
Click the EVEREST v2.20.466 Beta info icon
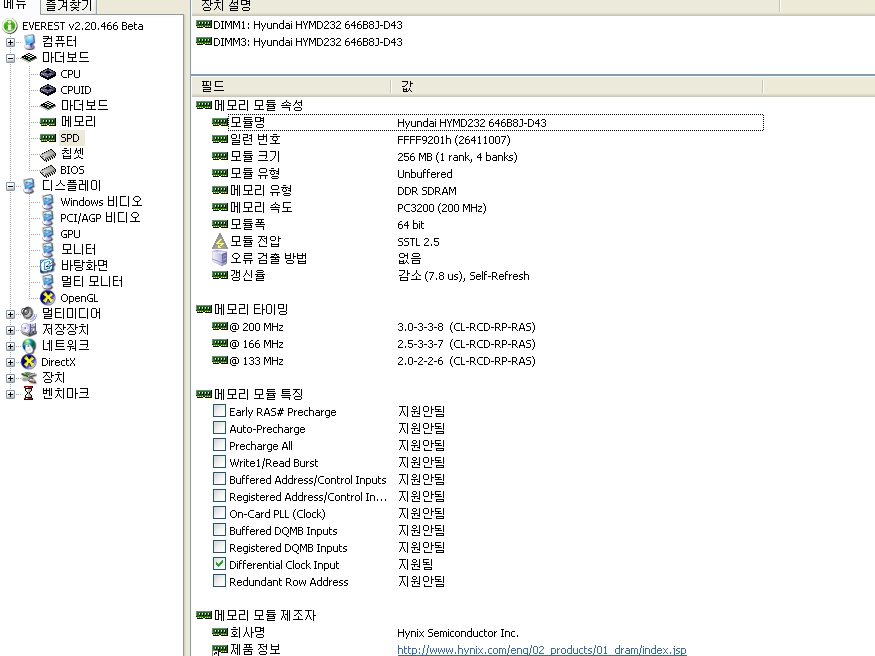tap(10, 26)
